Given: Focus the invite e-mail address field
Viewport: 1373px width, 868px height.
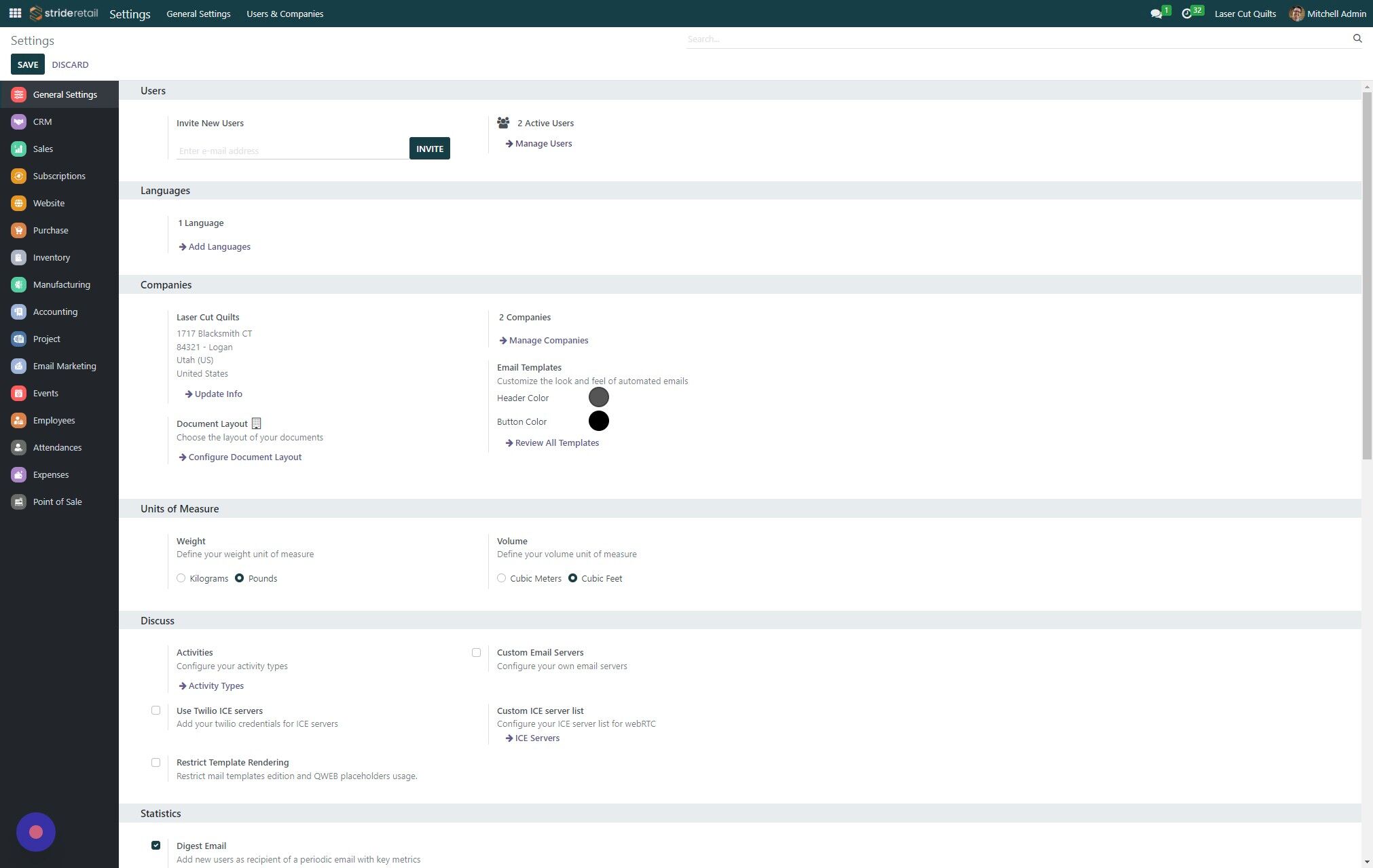Looking at the screenshot, I should [x=293, y=151].
